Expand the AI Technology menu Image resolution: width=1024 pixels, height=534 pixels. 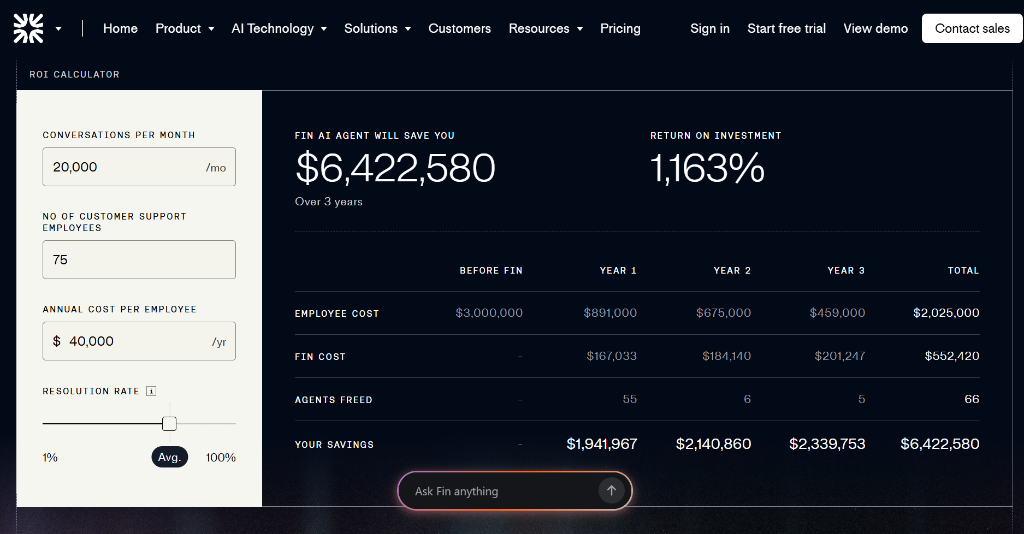279,29
